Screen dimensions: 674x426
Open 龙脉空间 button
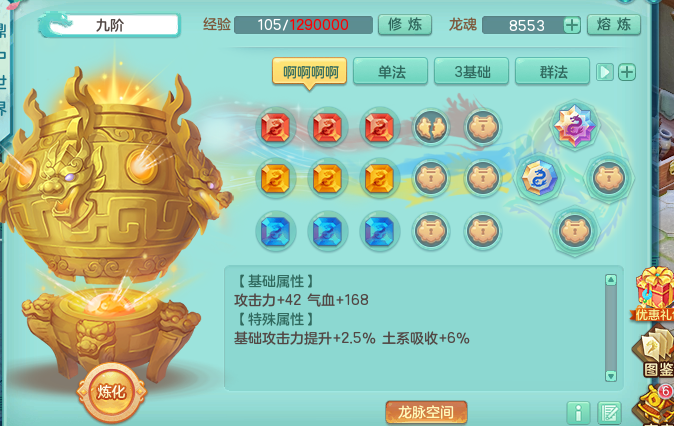tap(426, 412)
